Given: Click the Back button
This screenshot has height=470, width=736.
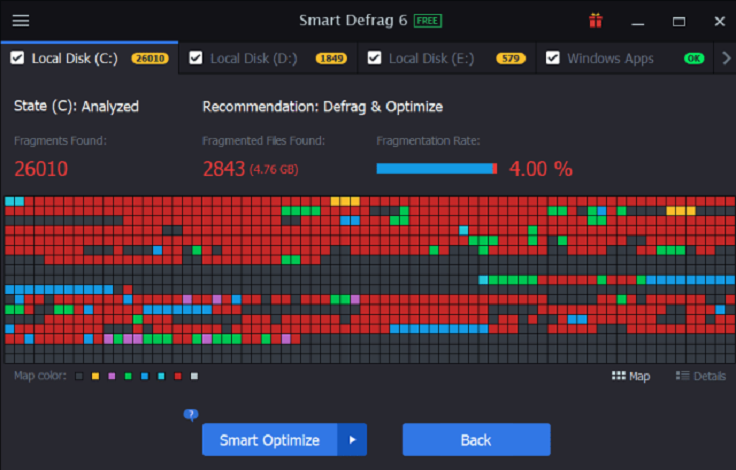Looking at the screenshot, I should [476, 440].
